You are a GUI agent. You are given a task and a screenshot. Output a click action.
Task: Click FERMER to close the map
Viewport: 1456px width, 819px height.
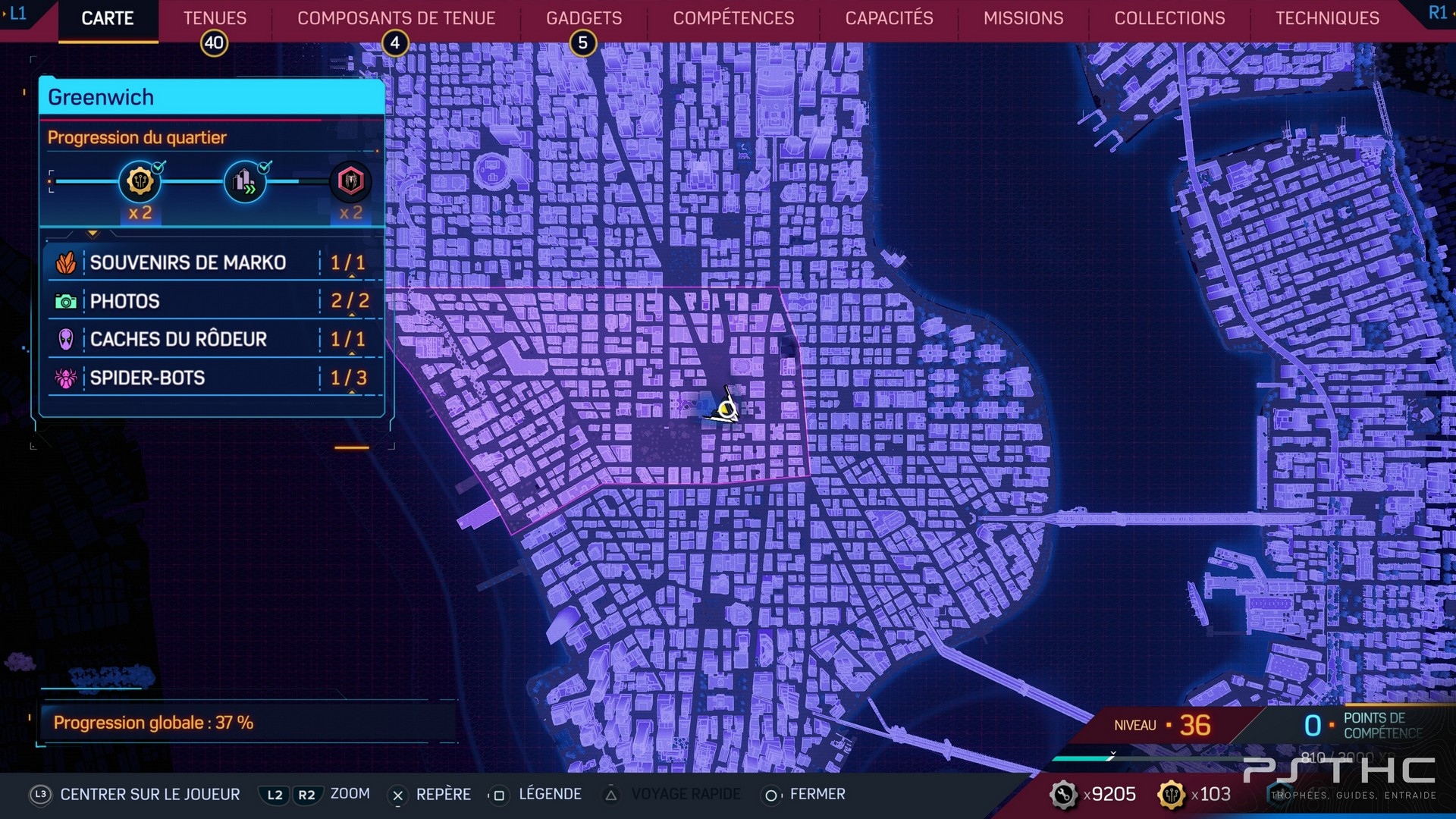(817, 794)
